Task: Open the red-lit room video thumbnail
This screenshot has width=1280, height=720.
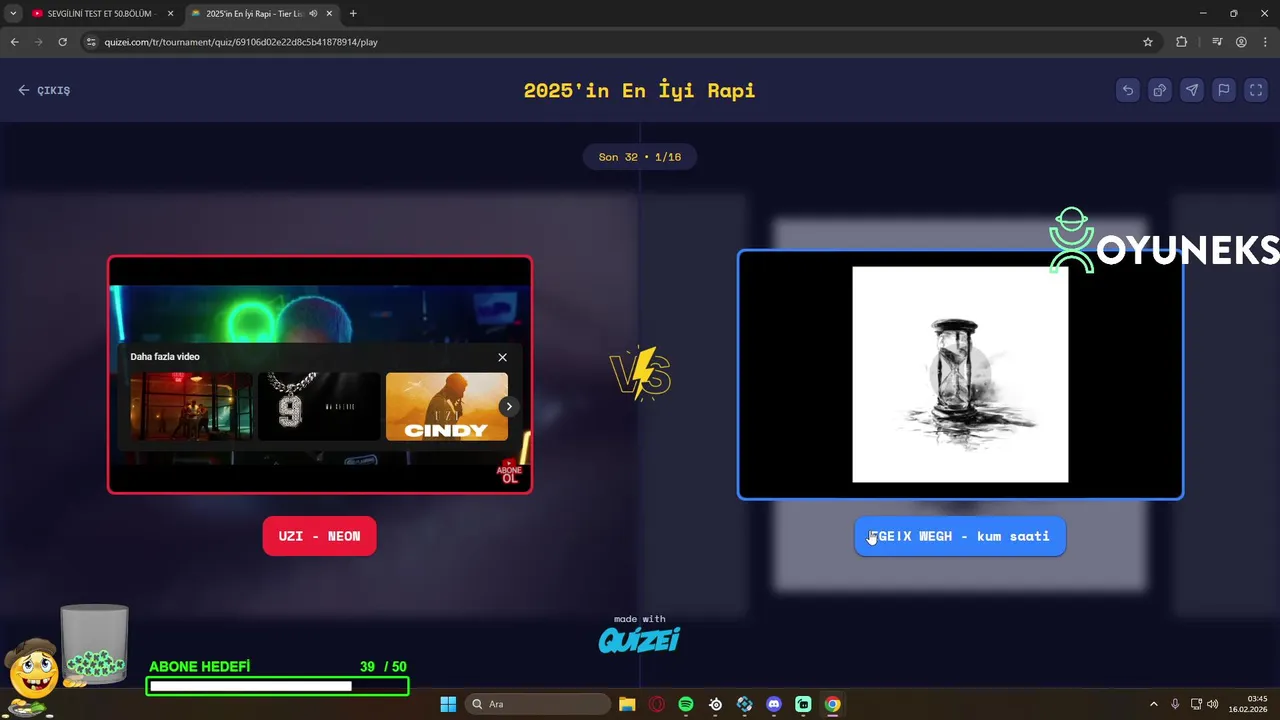Action: point(191,406)
